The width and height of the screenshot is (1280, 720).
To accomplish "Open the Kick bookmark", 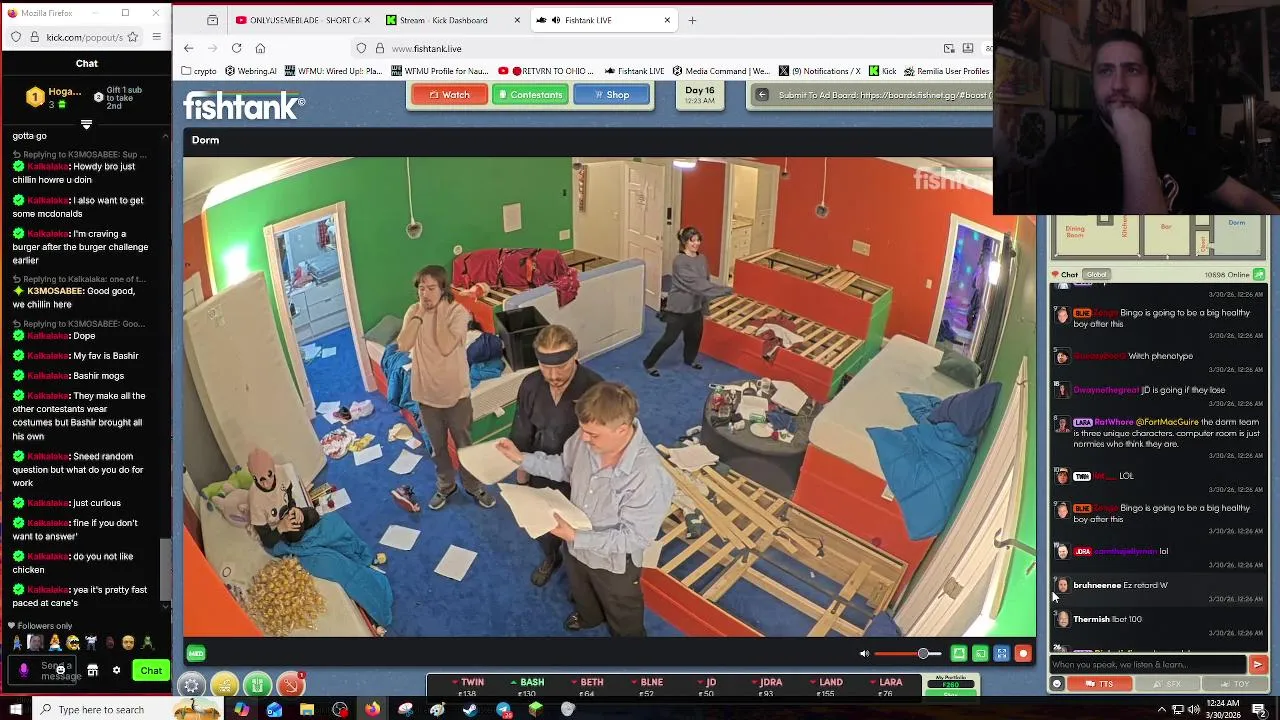I will [882, 71].
